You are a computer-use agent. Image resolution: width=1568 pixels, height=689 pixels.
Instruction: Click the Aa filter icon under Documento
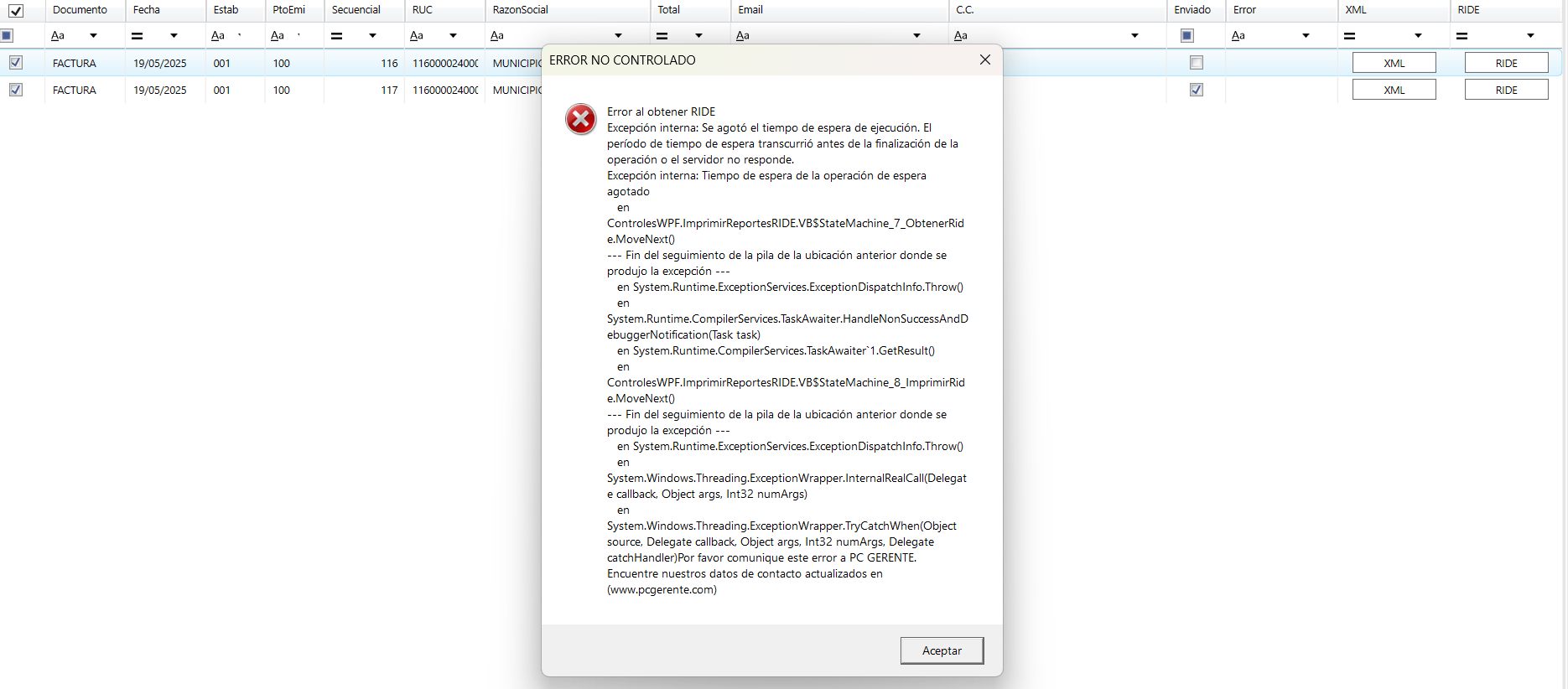(x=58, y=35)
